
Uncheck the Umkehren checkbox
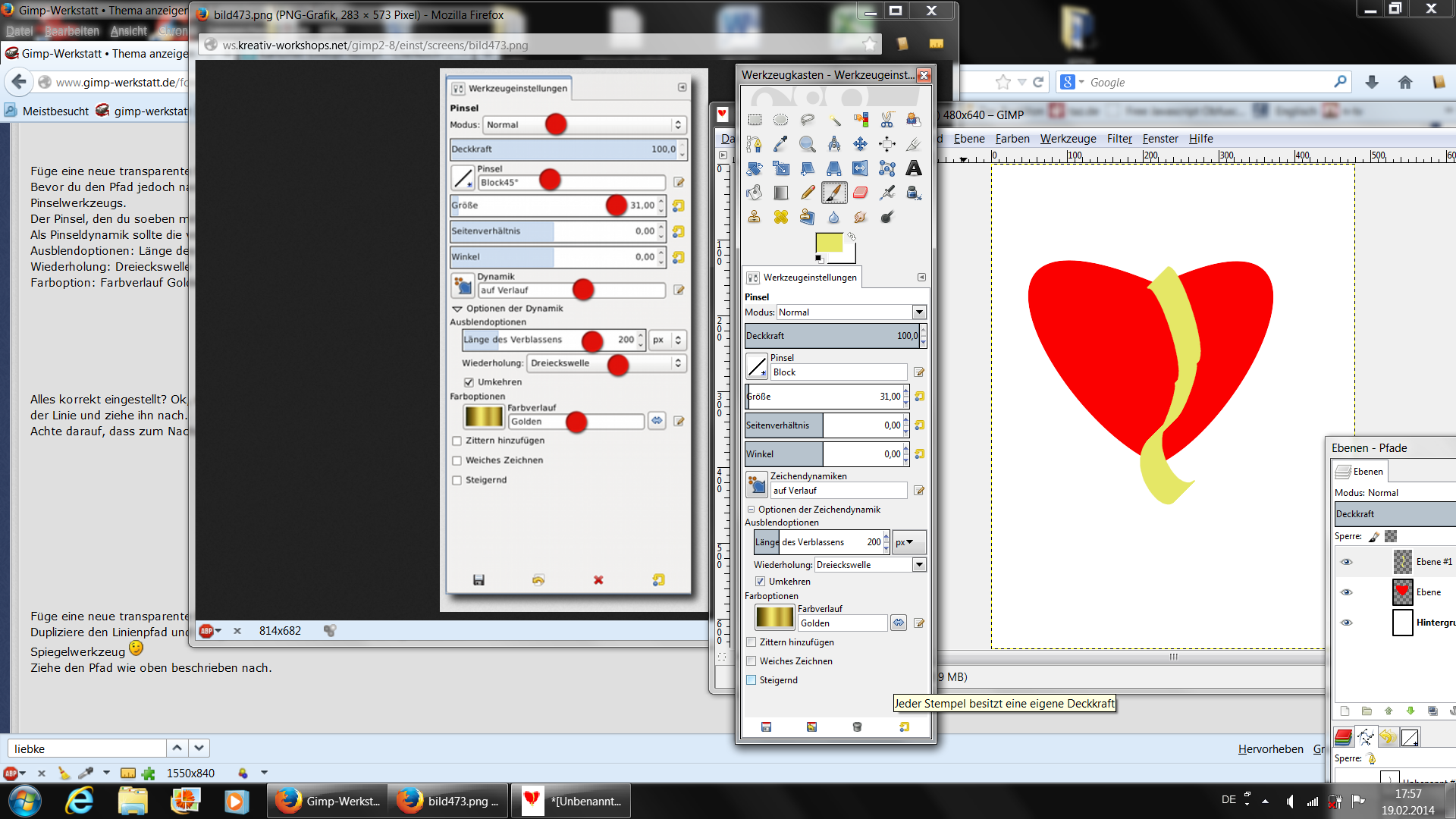(x=760, y=582)
